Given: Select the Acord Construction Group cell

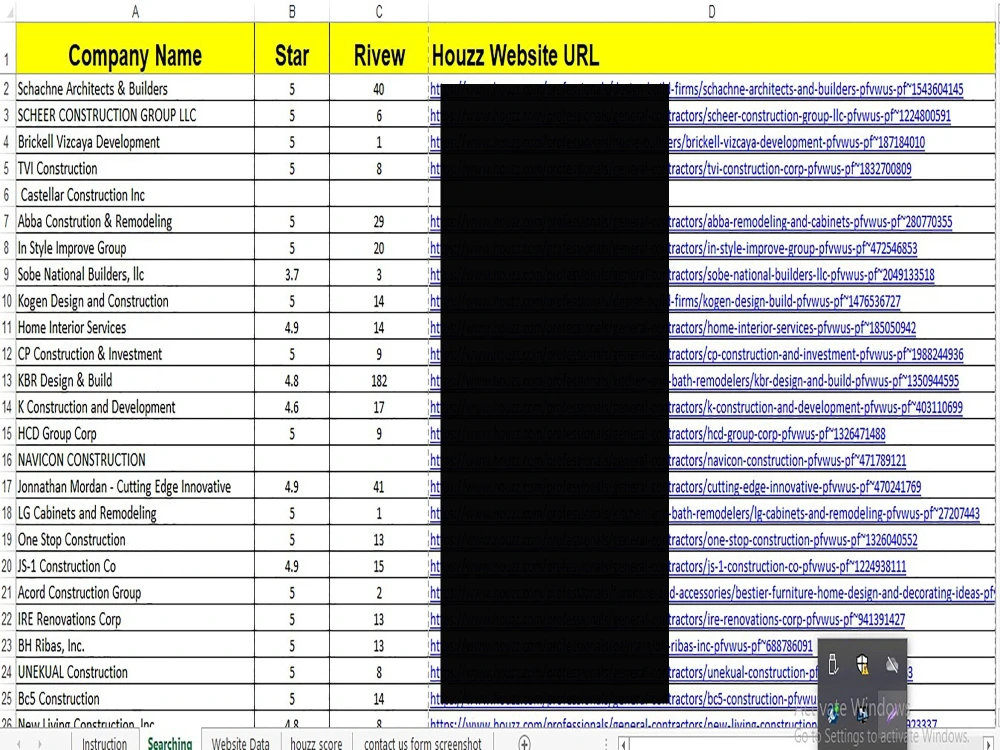Looking at the screenshot, I should 135,592.
